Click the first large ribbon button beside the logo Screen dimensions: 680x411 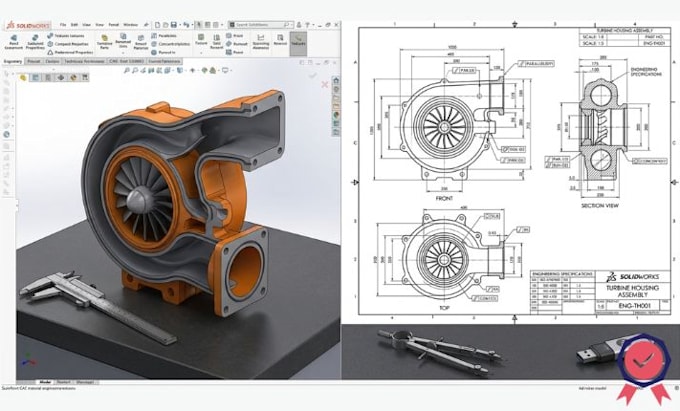click(x=13, y=42)
